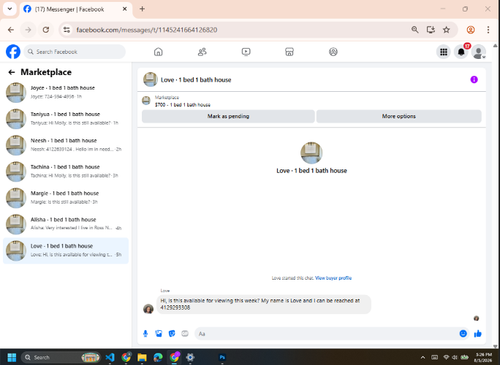The image size is (500, 365).
Task: Open Tachina - 1 bed 1 bath house chat
Action: click(x=66, y=171)
